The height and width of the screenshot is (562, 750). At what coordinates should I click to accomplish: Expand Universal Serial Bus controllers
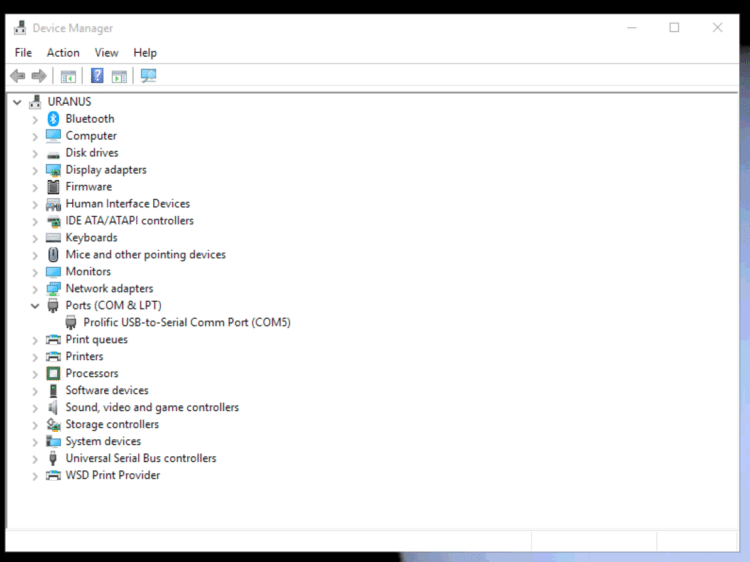[35, 459]
